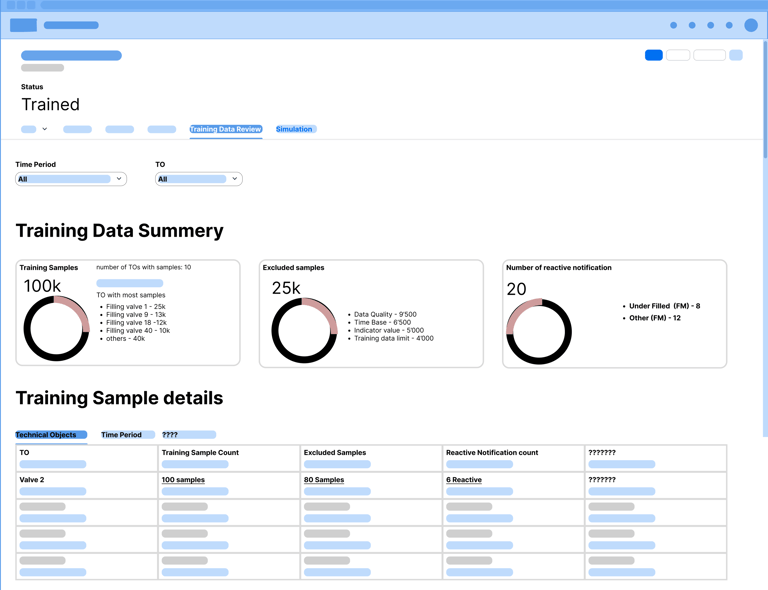This screenshot has height=590, width=768.
Task: Click the Valve 2 row cell
Action: (87, 485)
